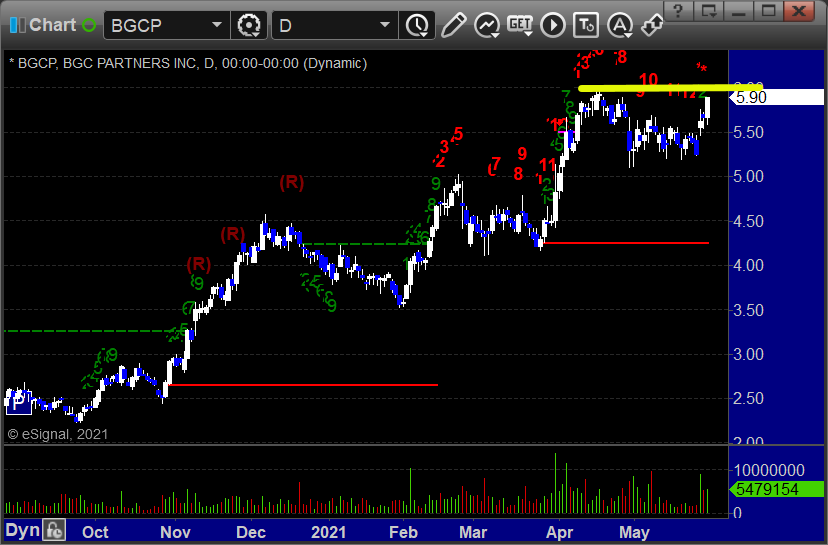This screenshot has width=828, height=545.
Task: Minimize the chart window
Action: click(739, 11)
